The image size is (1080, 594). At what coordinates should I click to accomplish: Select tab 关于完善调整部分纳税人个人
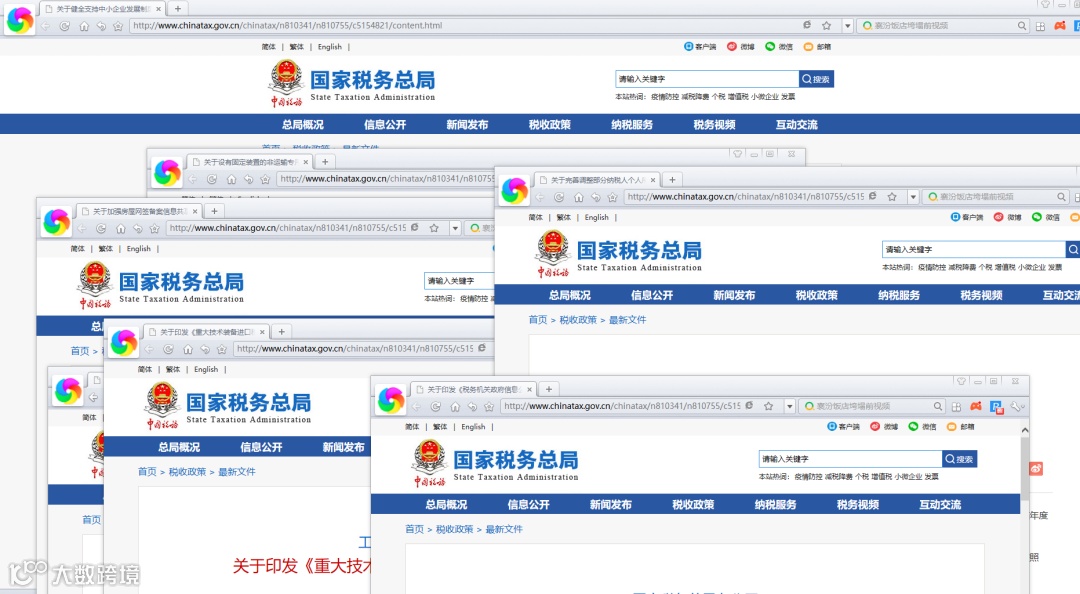coord(597,180)
